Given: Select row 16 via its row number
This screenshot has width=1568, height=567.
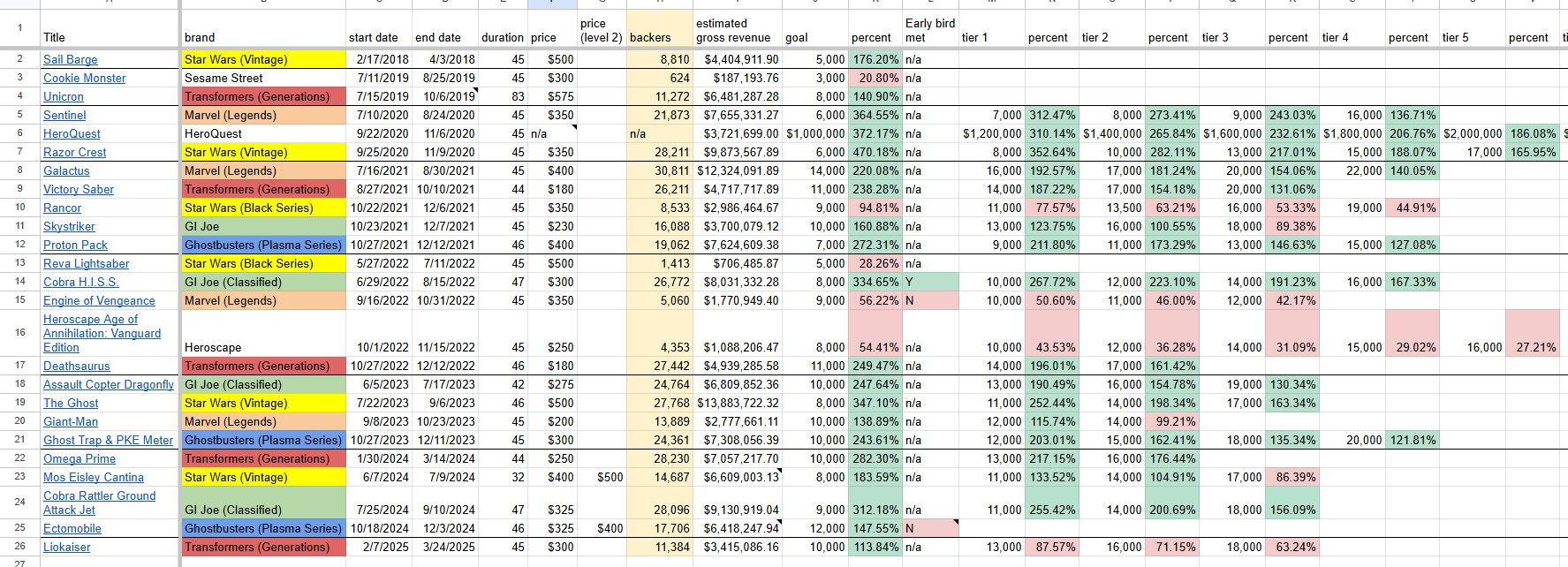Looking at the screenshot, I should pos(19,332).
